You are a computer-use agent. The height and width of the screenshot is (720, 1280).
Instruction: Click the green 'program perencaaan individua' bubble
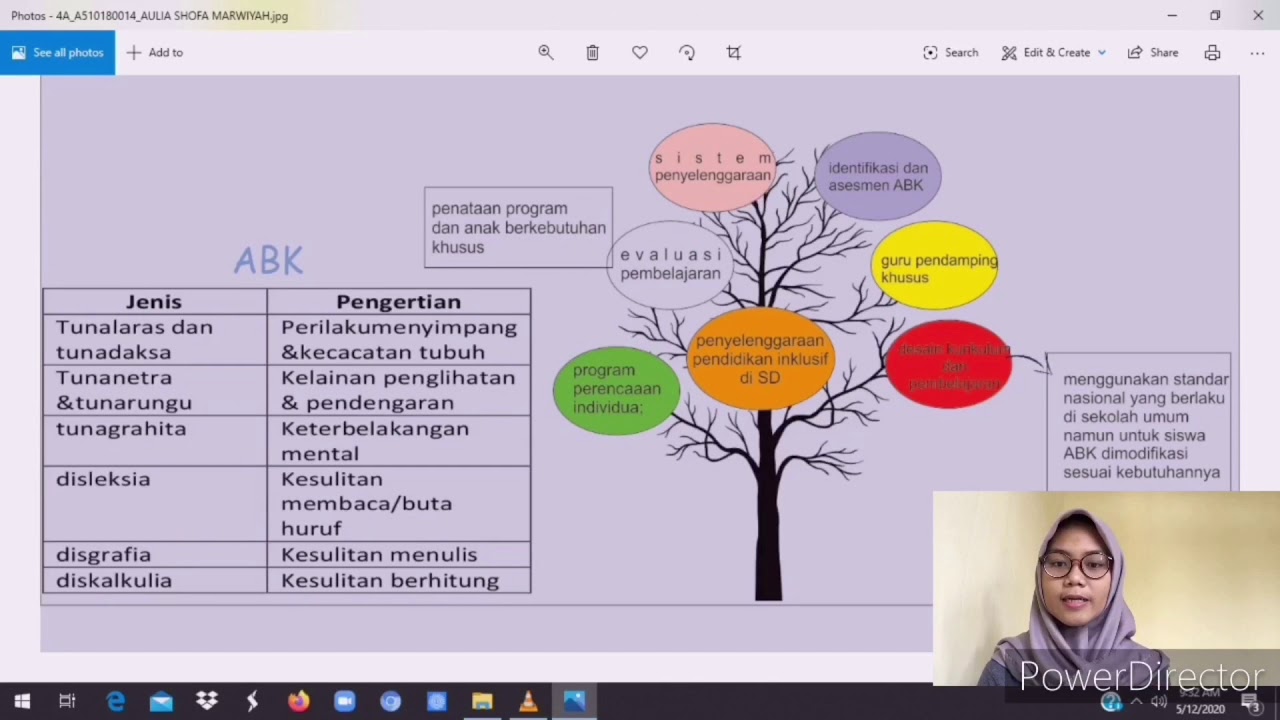click(617, 390)
